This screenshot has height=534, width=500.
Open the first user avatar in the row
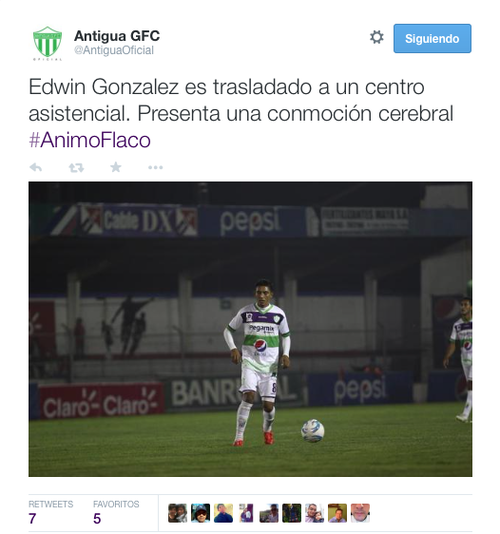[177, 513]
